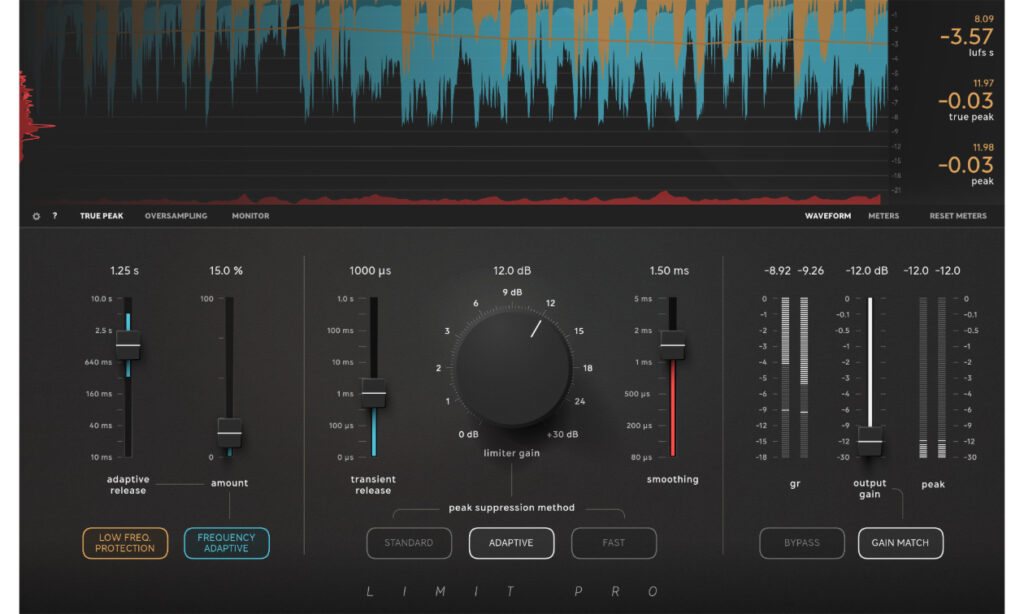Toggle the Bypass button
Screen dimensions: 1024x614
[x=802, y=543]
